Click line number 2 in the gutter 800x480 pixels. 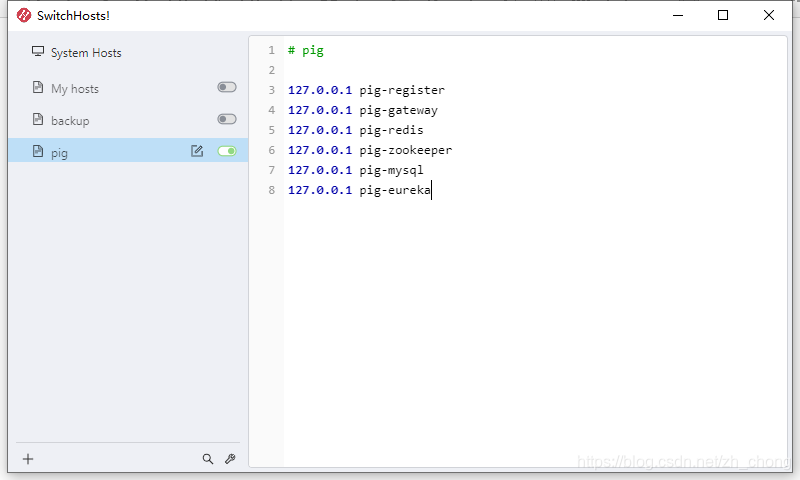pyautogui.click(x=271, y=70)
